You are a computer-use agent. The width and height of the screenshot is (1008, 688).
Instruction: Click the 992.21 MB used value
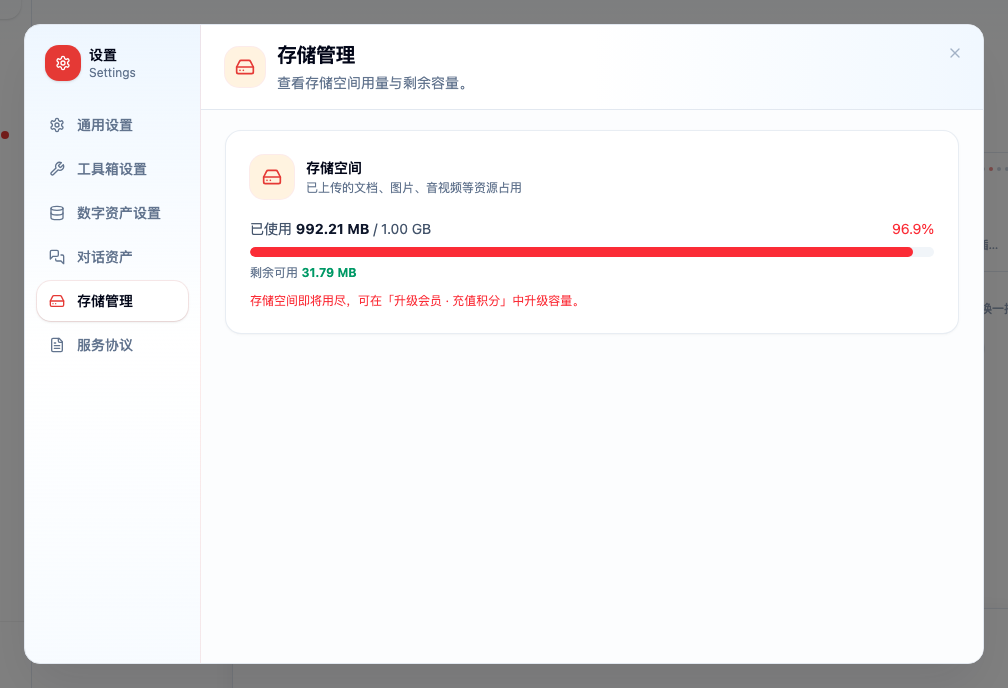(332, 230)
